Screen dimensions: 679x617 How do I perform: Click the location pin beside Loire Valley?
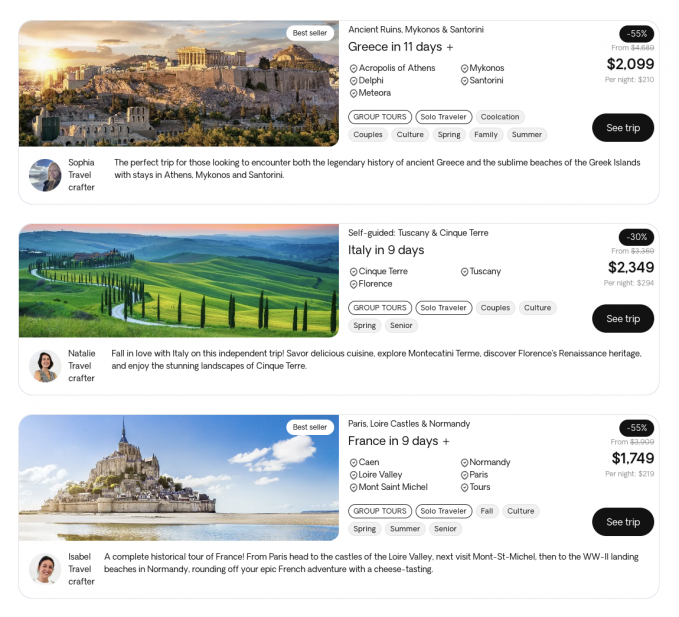(353, 475)
